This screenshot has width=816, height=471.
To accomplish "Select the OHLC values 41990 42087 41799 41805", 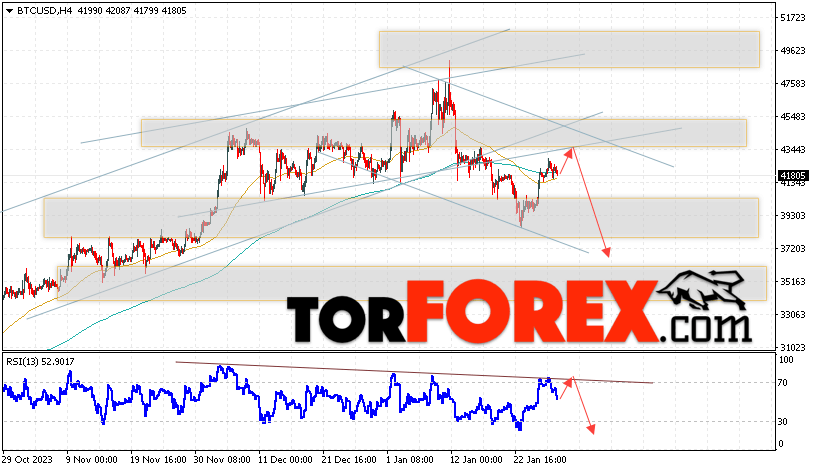I will coord(132,10).
